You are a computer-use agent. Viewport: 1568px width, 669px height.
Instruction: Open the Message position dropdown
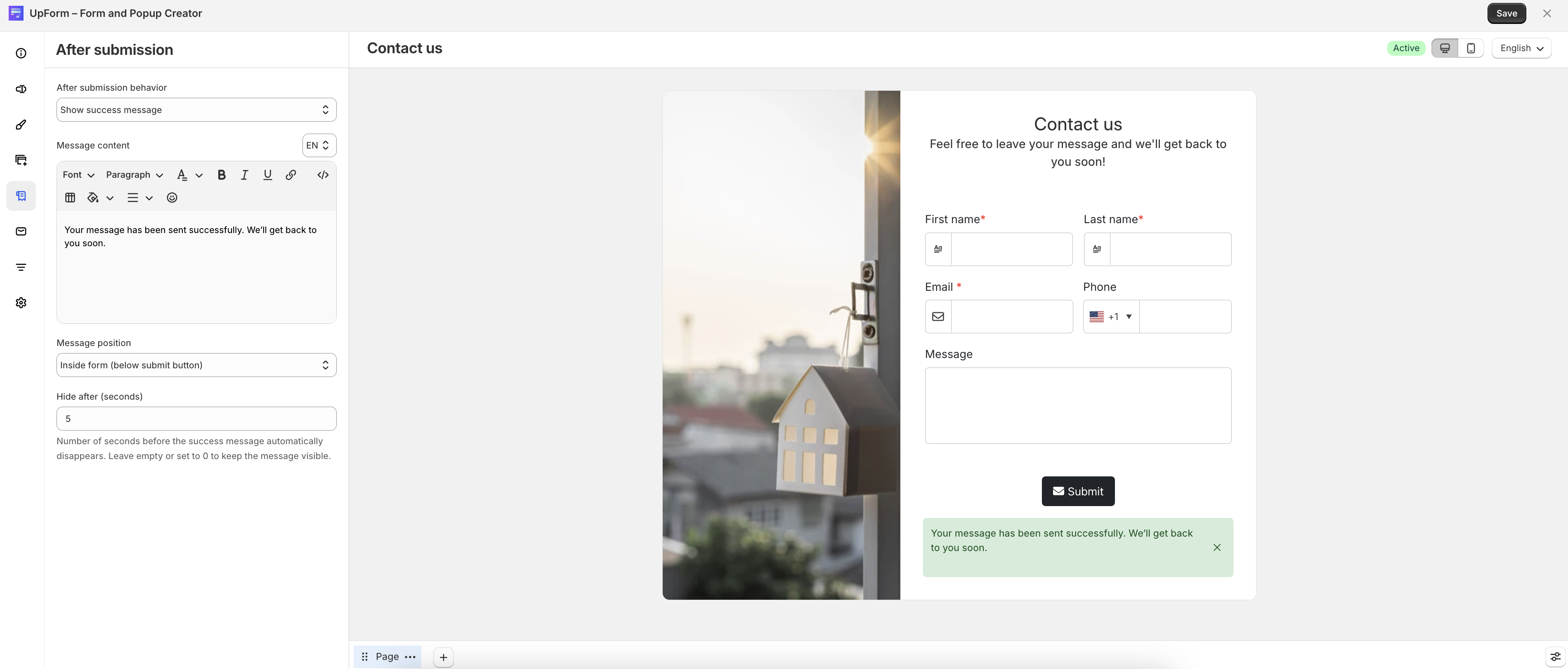(x=196, y=365)
